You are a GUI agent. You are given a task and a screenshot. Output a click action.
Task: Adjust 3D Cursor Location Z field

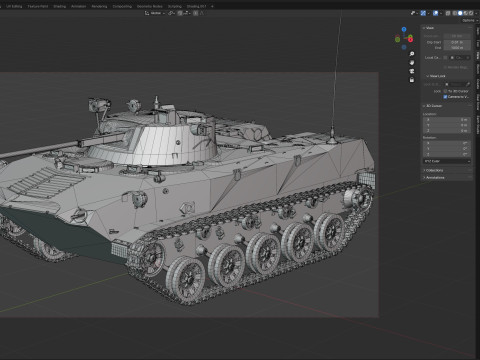click(x=447, y=131)
